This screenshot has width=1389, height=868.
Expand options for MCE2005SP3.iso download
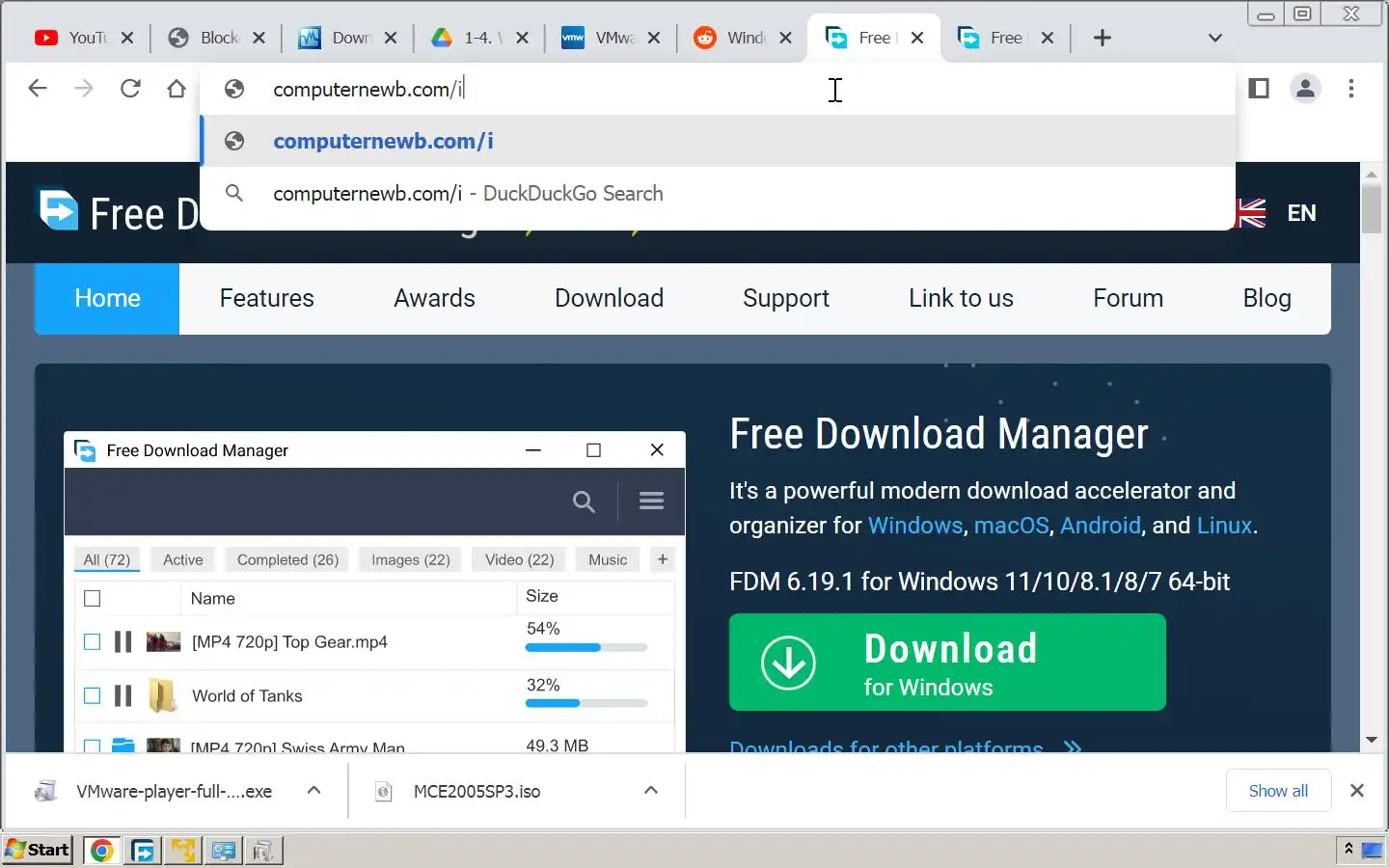pos(651,790)
